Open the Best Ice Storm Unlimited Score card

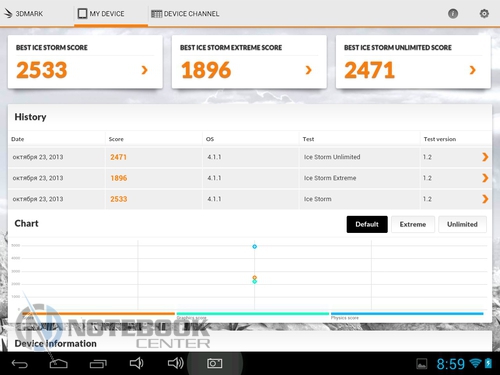click(413, 62)
